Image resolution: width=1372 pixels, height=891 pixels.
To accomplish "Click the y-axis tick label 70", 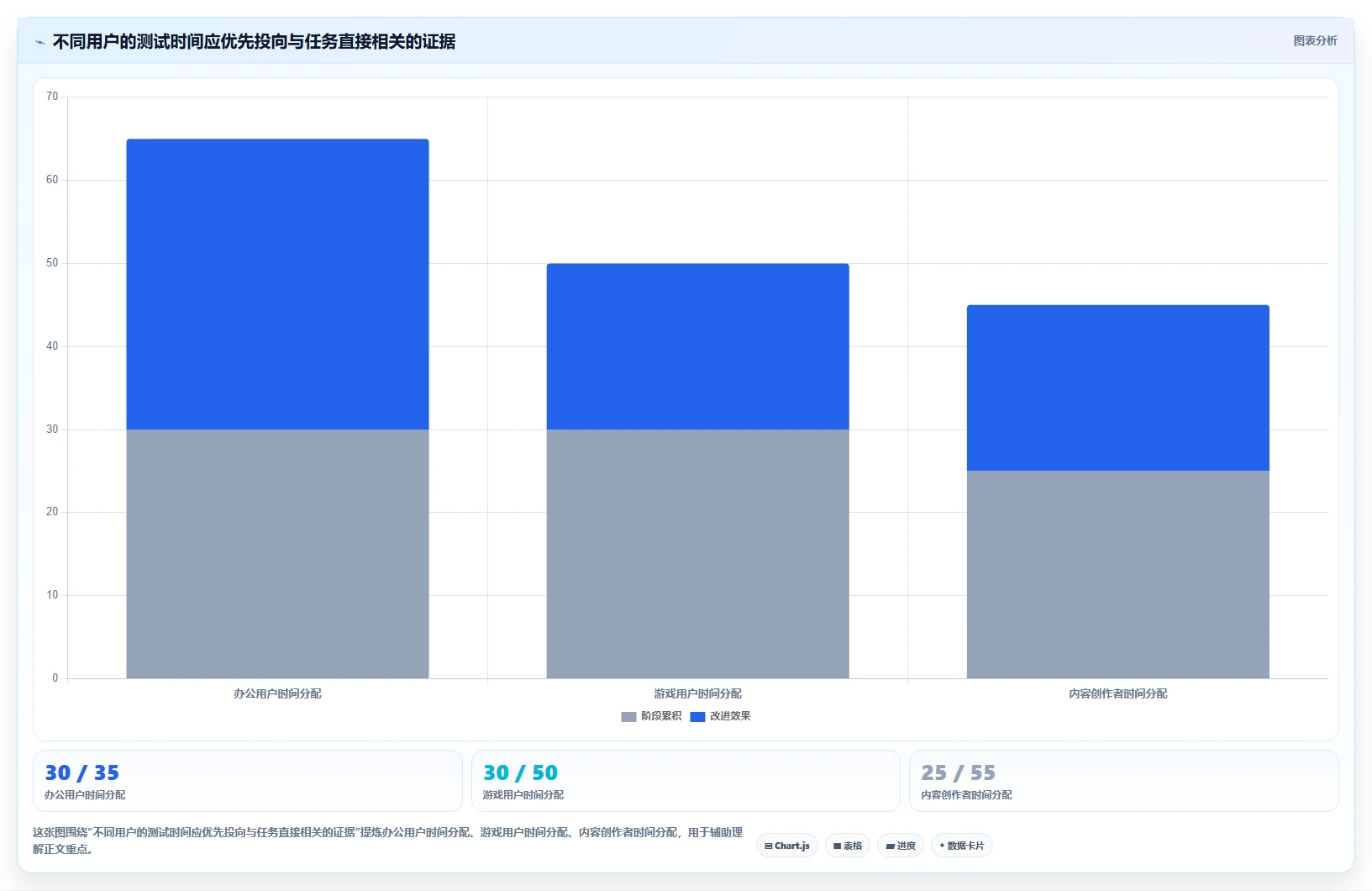I will tap(52, 97).
